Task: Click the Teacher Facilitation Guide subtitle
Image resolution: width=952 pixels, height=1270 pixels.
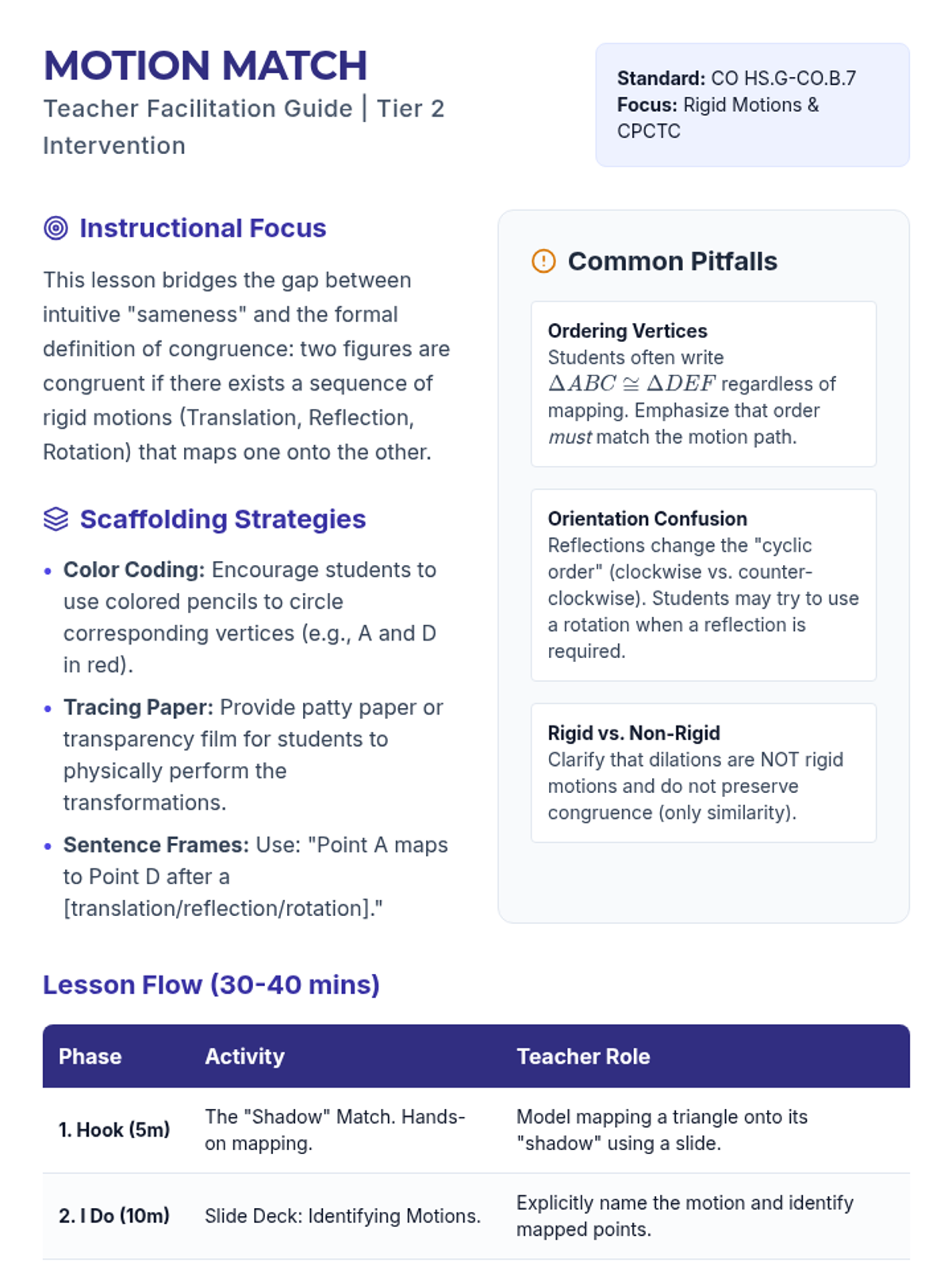Action: click(x=244, y=127)
